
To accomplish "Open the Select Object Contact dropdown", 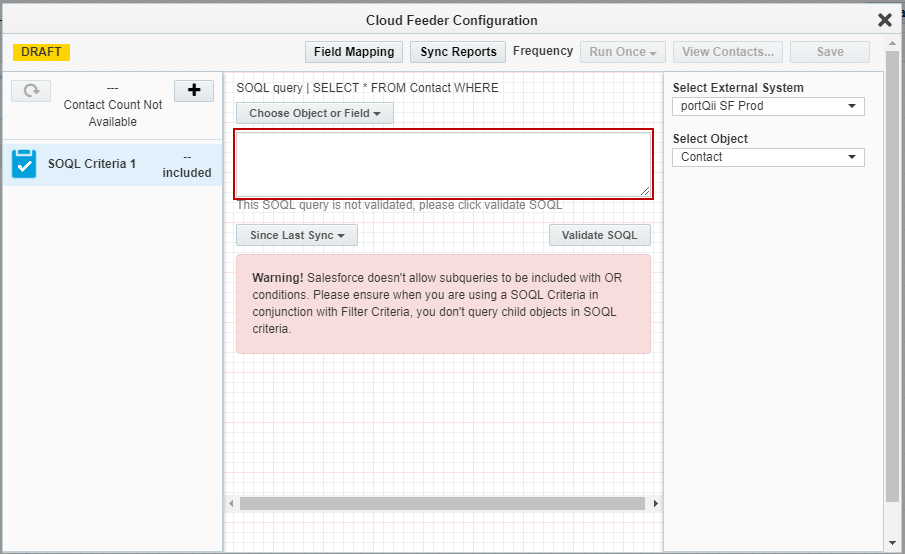I will tap(768, 157).
